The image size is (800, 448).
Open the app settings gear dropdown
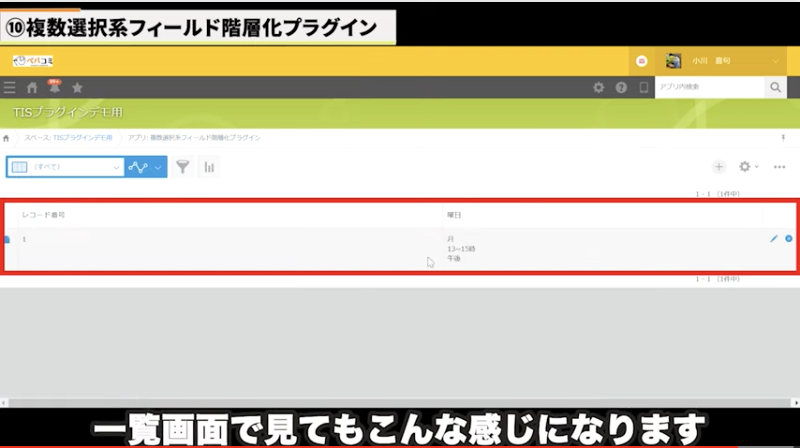[748, 167]
